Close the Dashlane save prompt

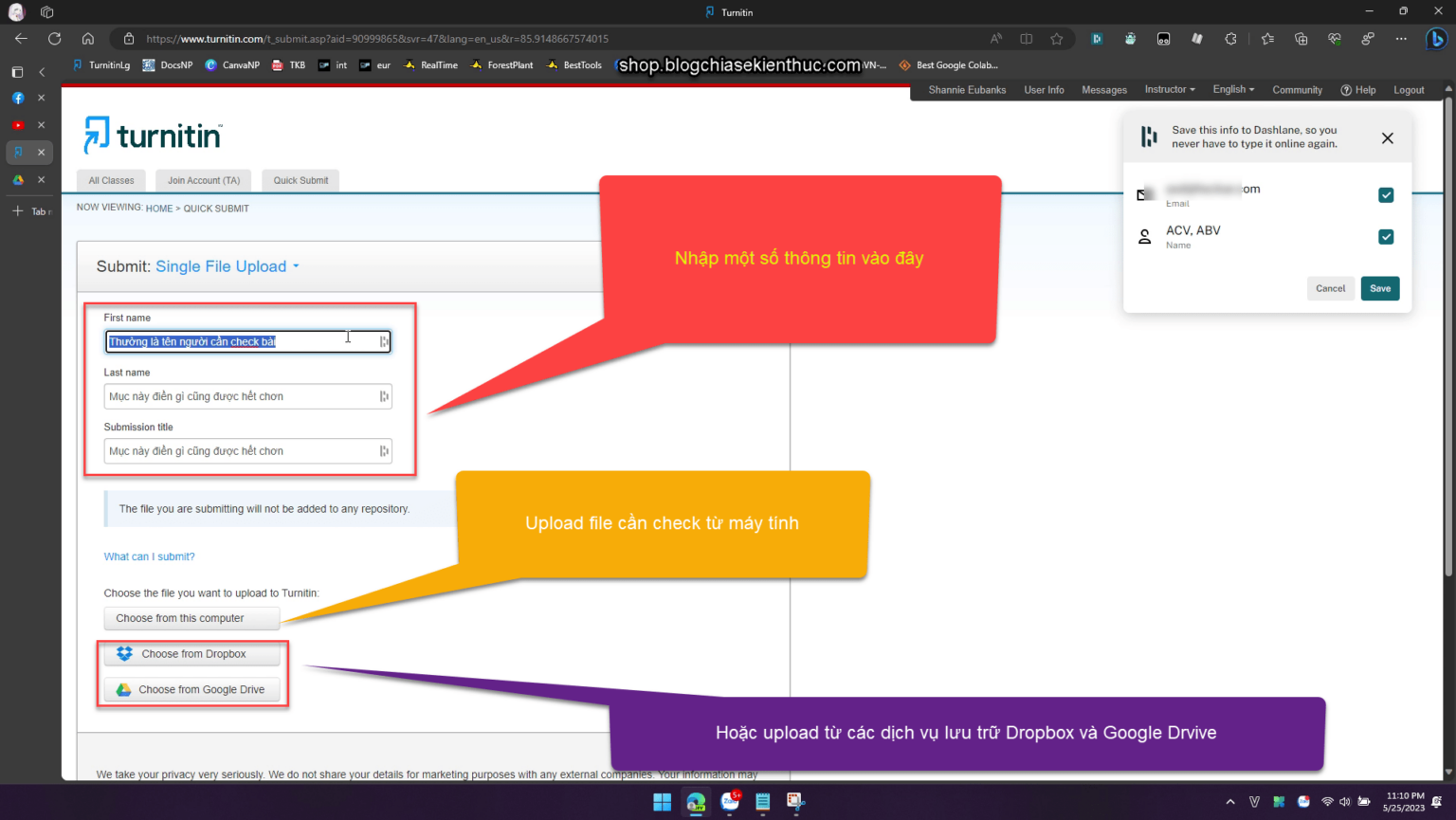(1388, 138)
